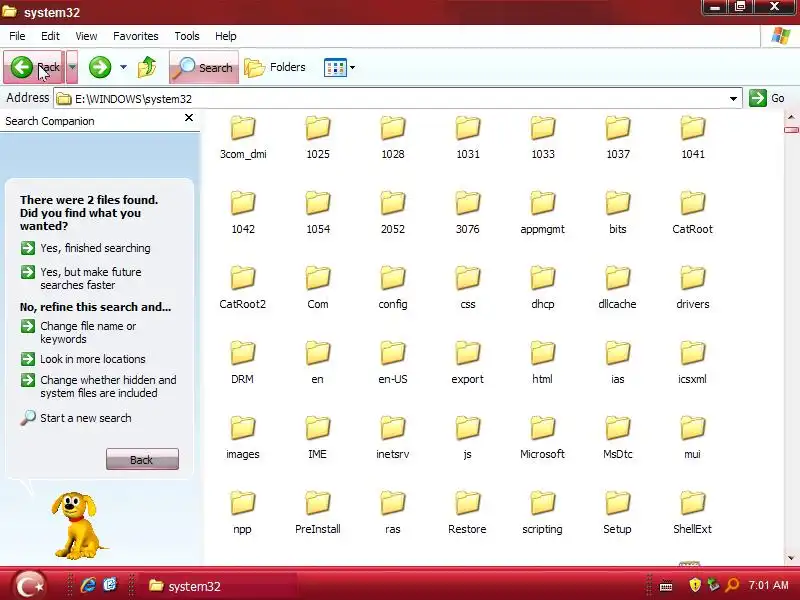The height and width of the screenshot is (600, 800).
Task: Go up one folder level
Action: 147,67
